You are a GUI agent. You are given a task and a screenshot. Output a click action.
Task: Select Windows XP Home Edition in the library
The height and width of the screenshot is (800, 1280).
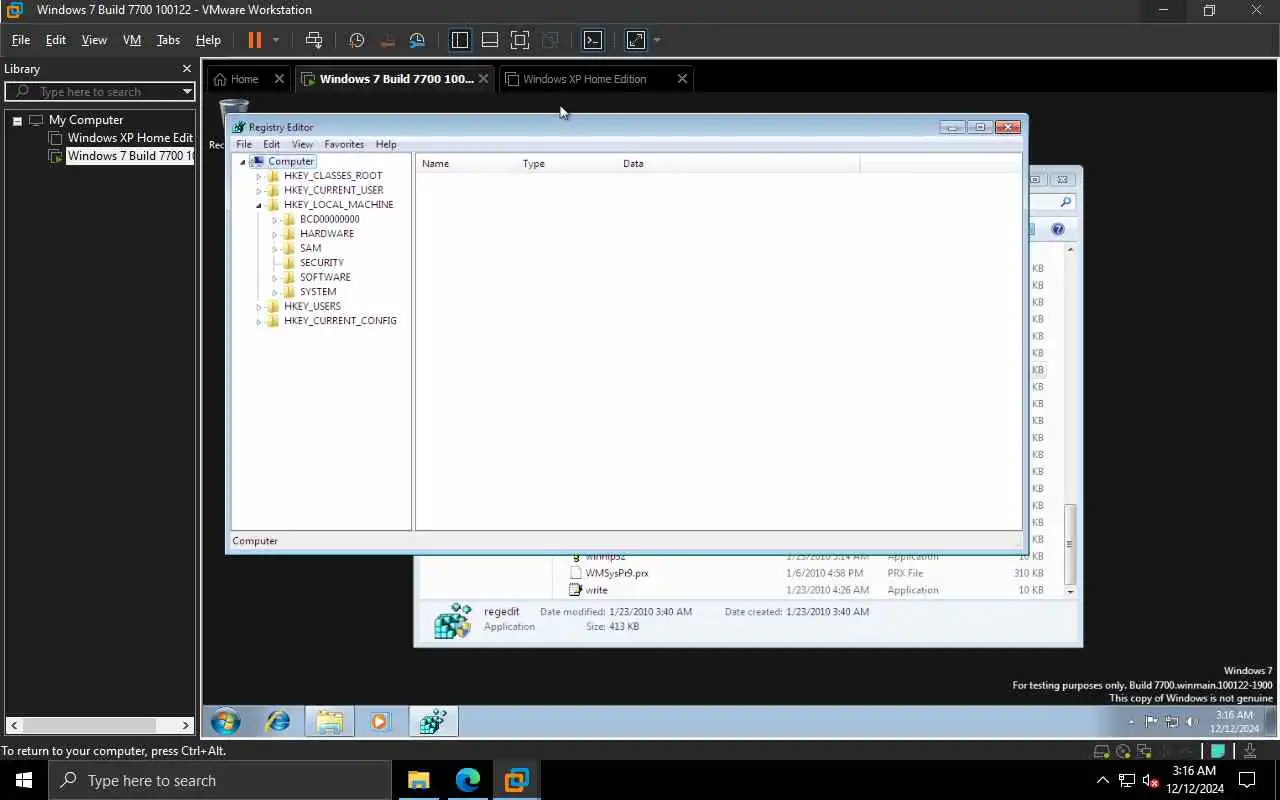130,138
